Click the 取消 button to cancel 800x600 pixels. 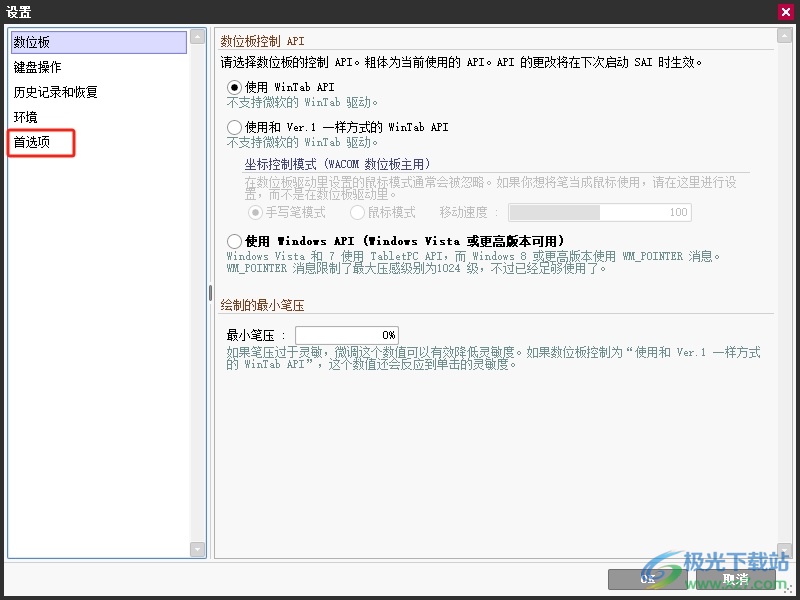[736, 579]
